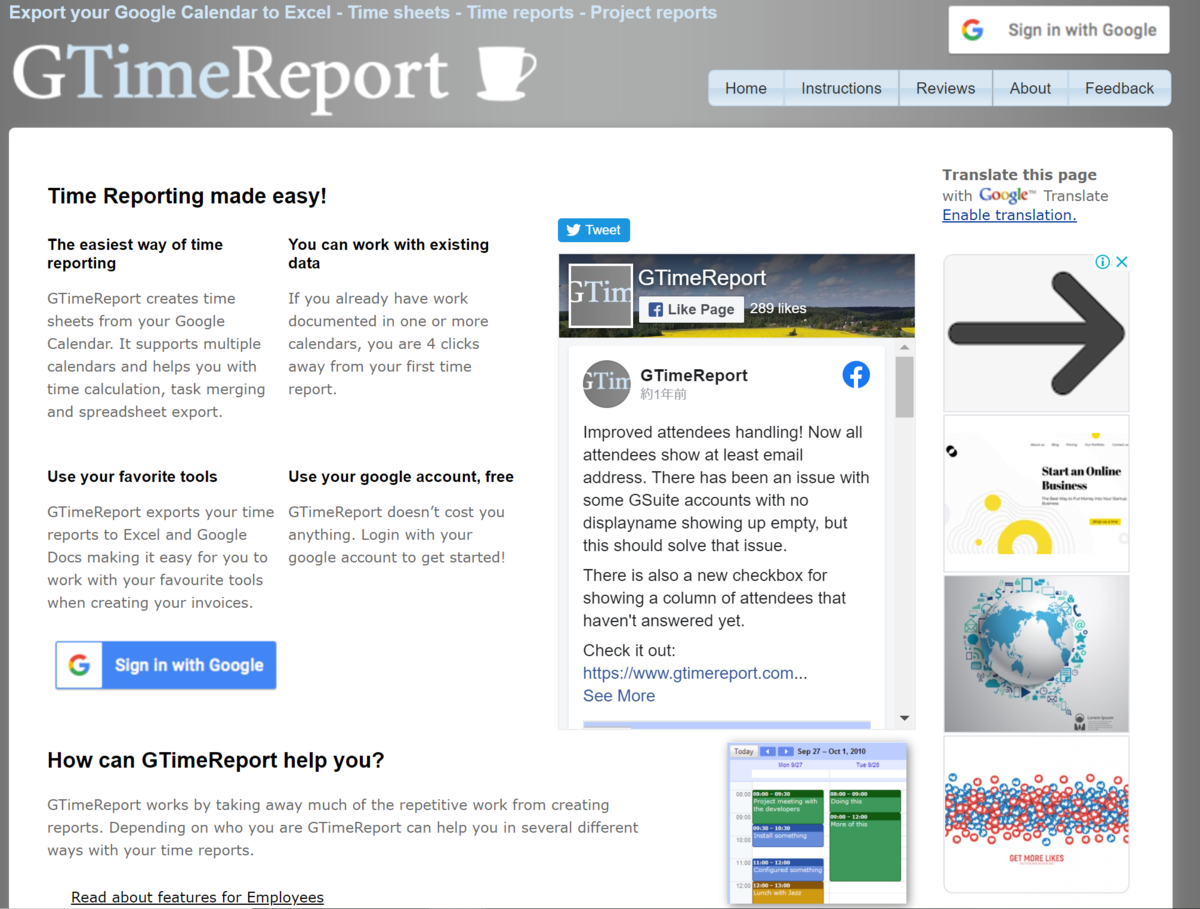Click Today button in calendar screenshot
Viewport: 1200px width, 909px height.
point(744,751)
